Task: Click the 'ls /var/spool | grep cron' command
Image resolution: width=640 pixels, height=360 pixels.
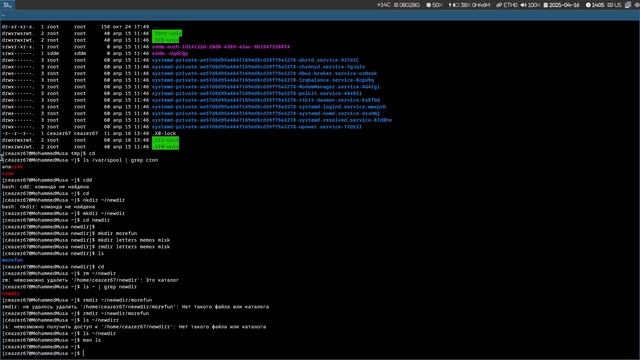Action: coord(120,160)
